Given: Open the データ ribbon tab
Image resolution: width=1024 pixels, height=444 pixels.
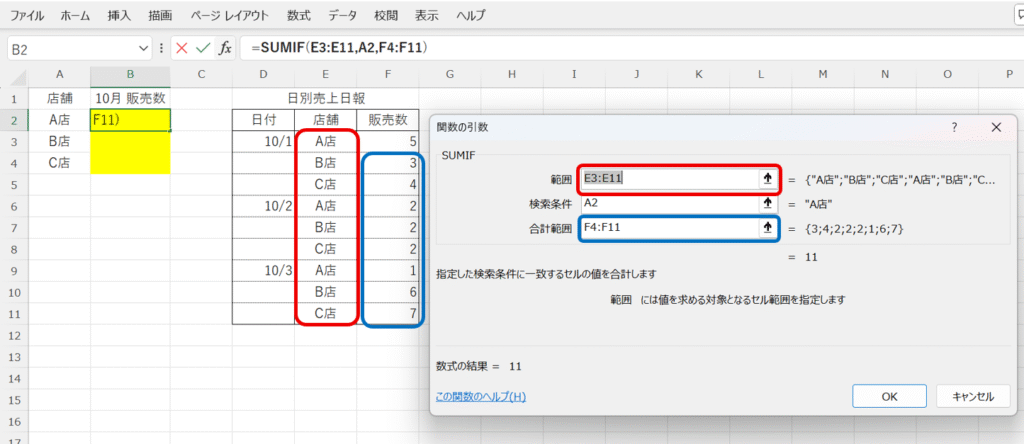Looking at the screenshot, I should pos(342,16).
